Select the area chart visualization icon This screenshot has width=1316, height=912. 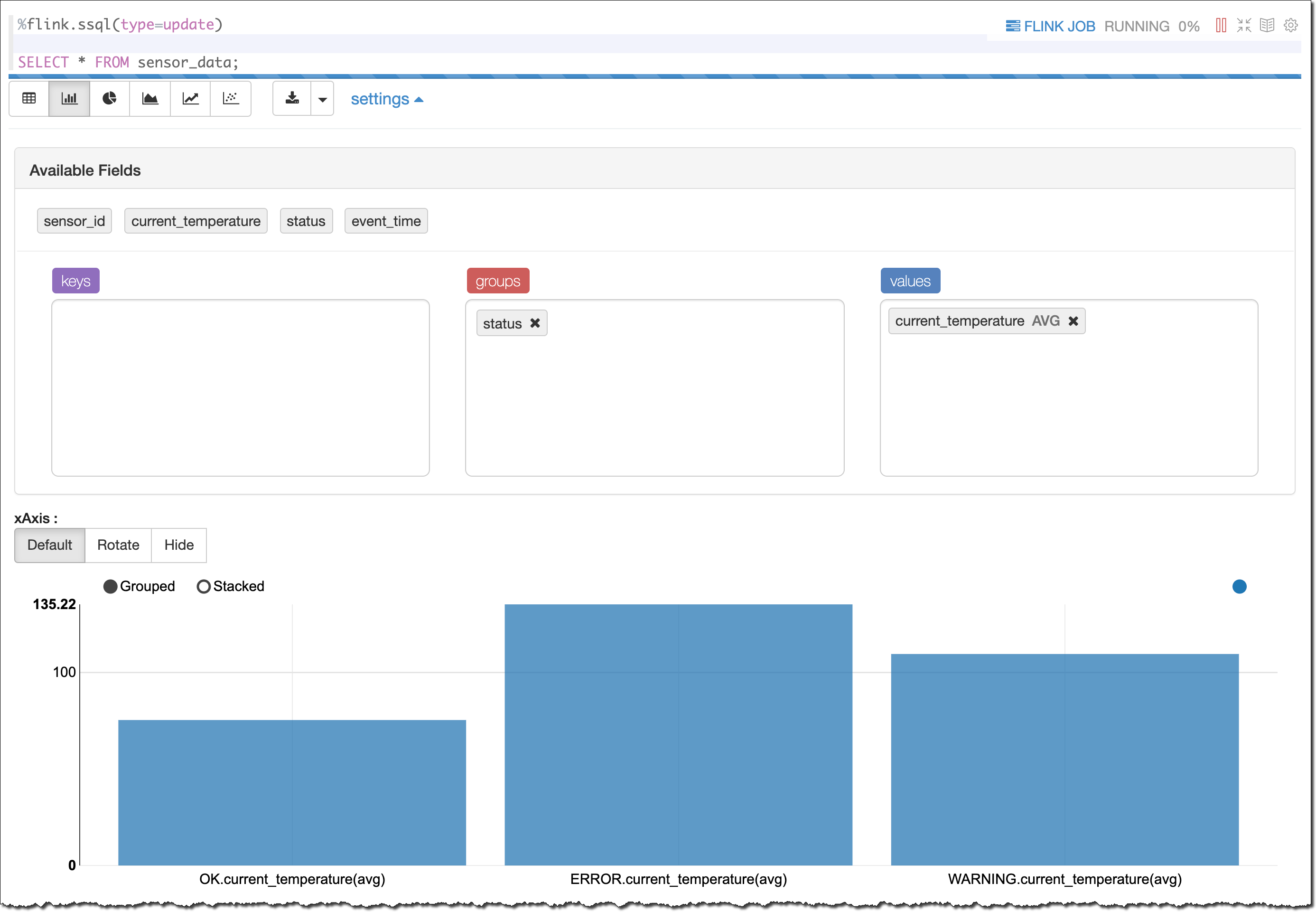(x=149, y=99)
